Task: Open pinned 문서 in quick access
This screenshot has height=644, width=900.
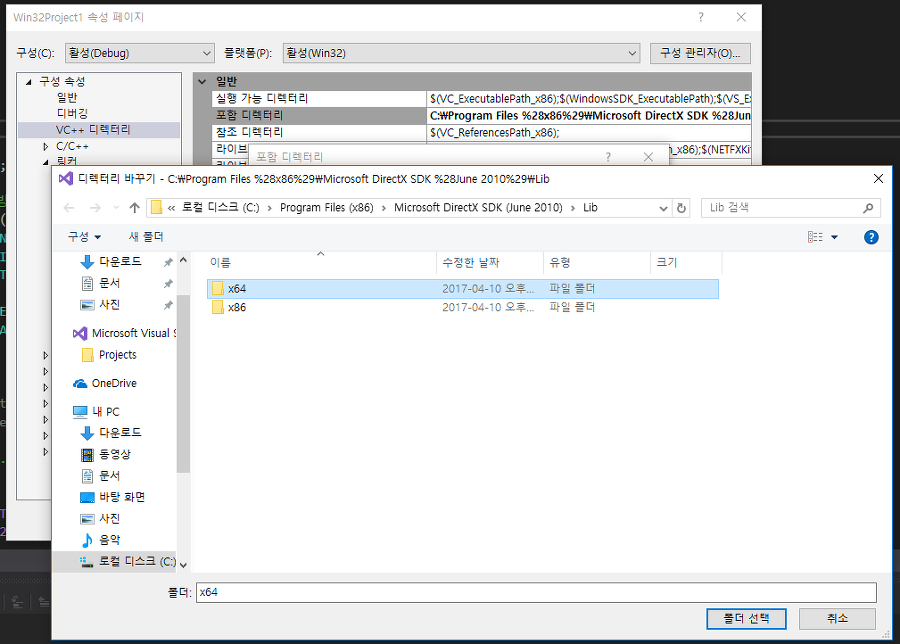Action: tap(109, 283)
